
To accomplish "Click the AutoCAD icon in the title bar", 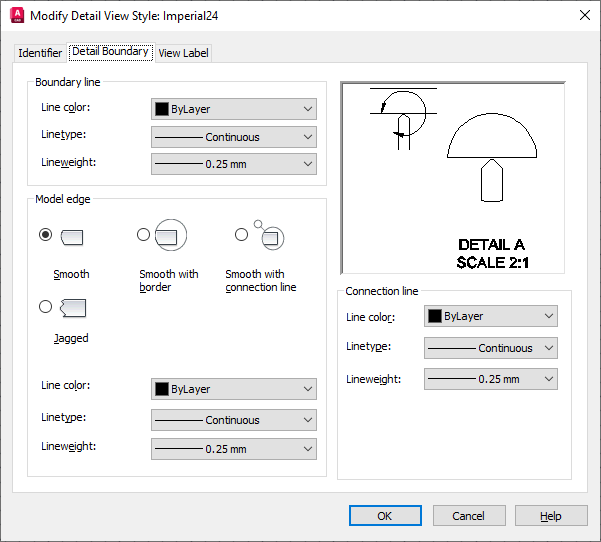I will click(17, 15).
